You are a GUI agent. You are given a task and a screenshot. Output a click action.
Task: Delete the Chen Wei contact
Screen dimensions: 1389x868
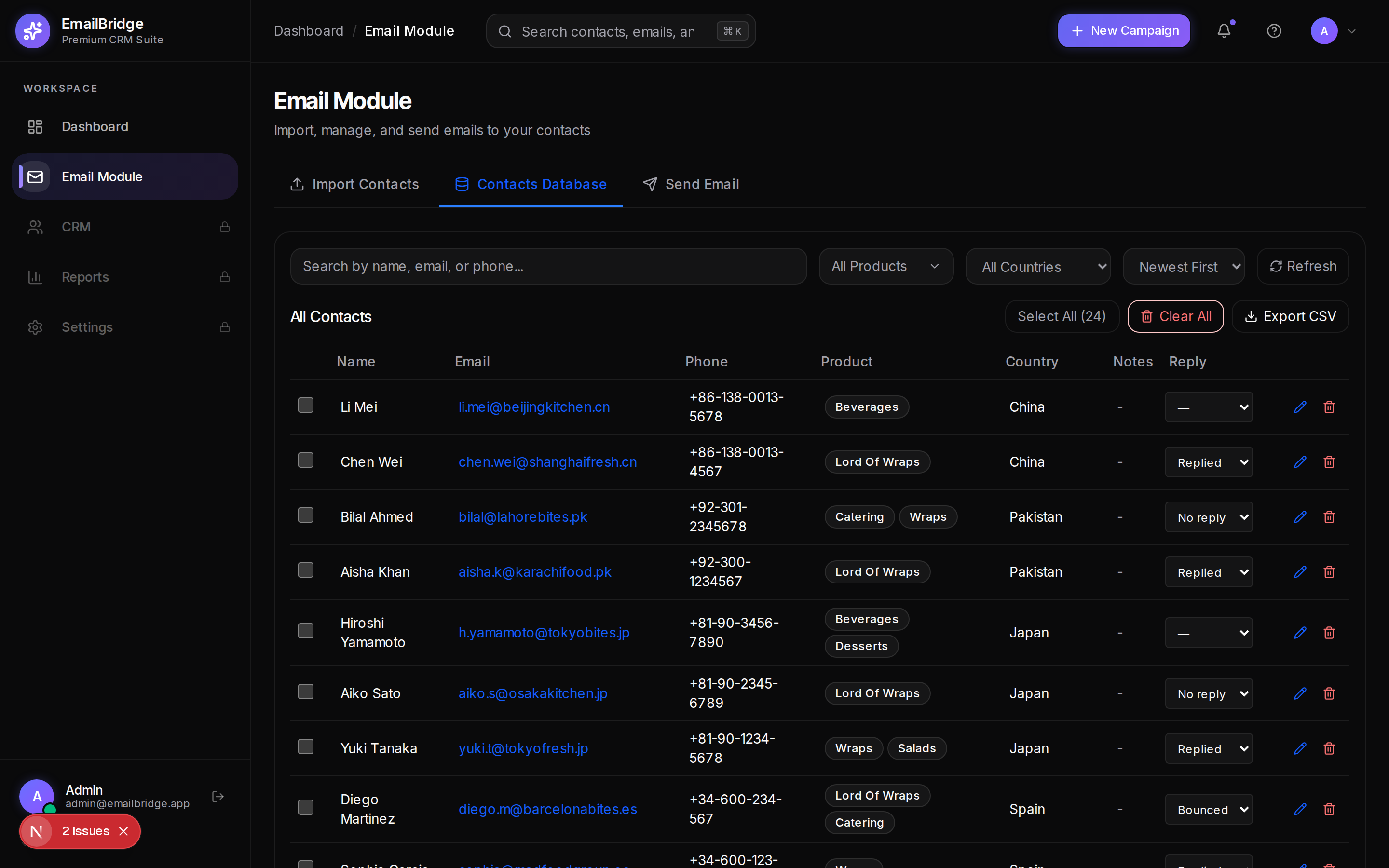[x=1329, y=462]
